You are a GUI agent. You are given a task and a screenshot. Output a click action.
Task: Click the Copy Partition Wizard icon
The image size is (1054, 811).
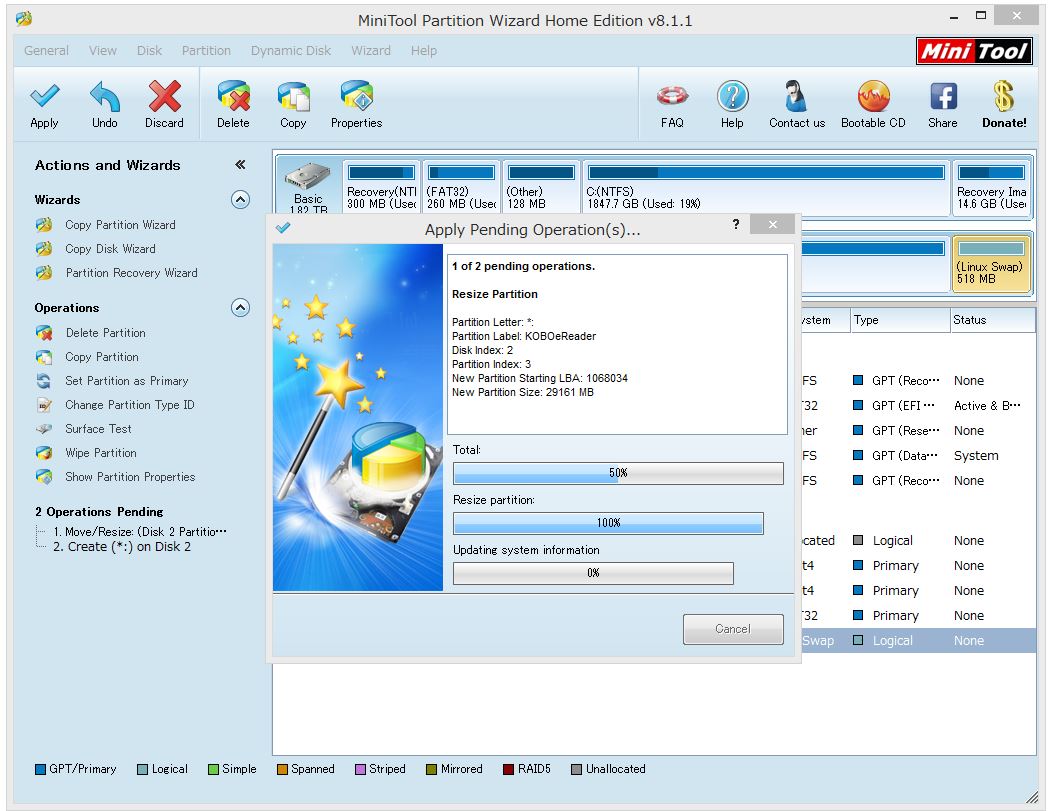pos(44,225)
